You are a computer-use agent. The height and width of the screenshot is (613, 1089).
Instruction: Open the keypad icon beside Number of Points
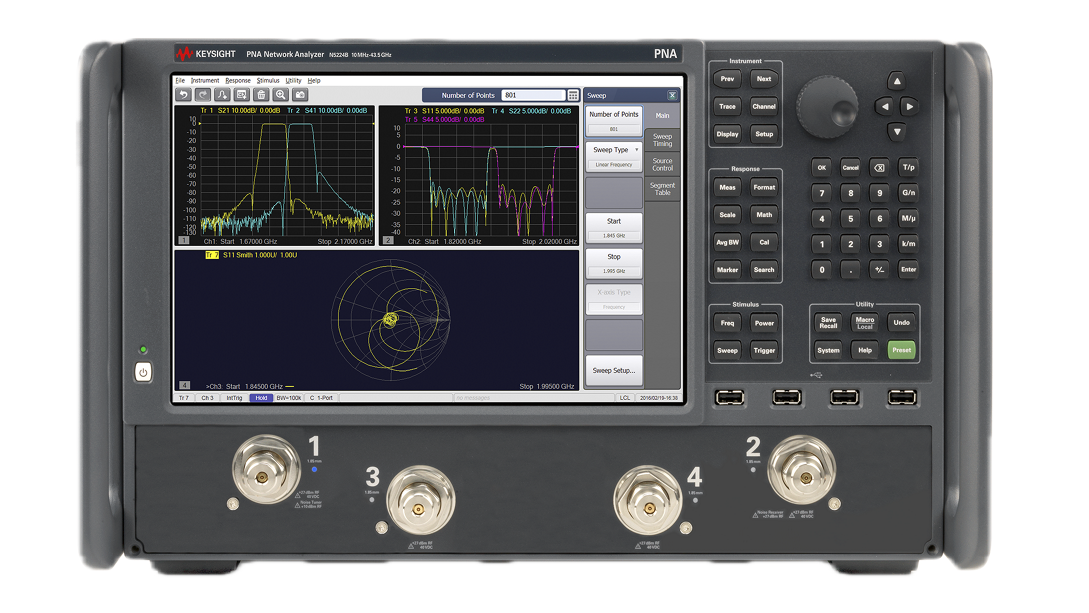(573, 95)
